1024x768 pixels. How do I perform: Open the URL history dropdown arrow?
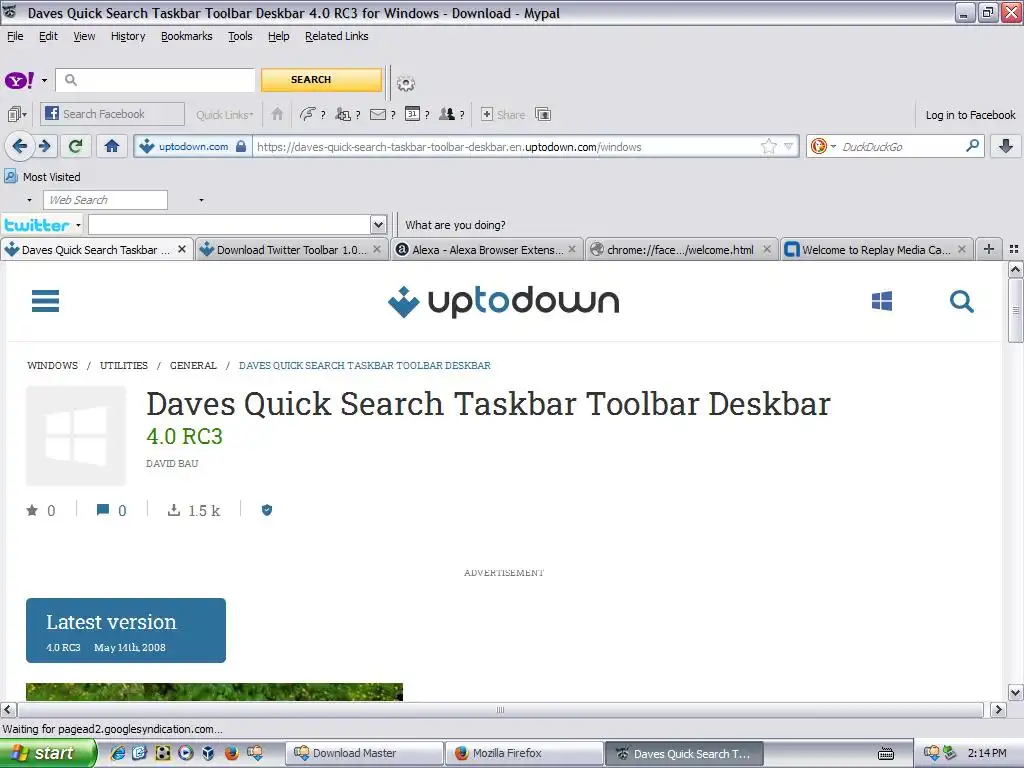788,146
